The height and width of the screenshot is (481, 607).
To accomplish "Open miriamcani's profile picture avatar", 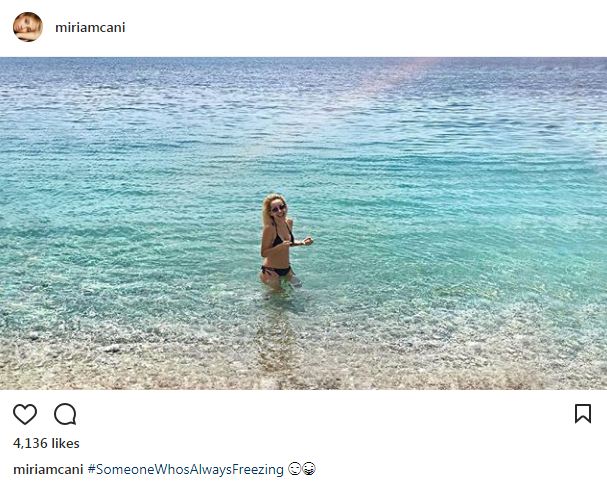I will pyautogui.click(x=28, y=27).
